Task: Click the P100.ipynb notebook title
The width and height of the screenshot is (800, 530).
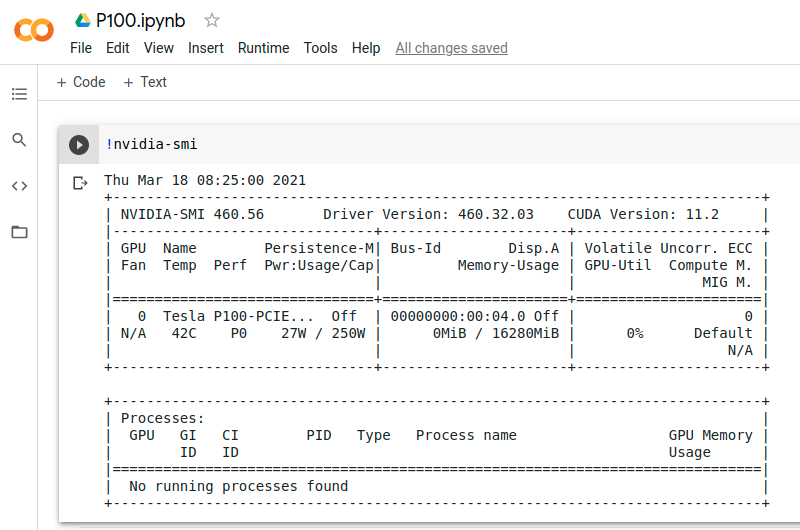Action: [140, 20]
